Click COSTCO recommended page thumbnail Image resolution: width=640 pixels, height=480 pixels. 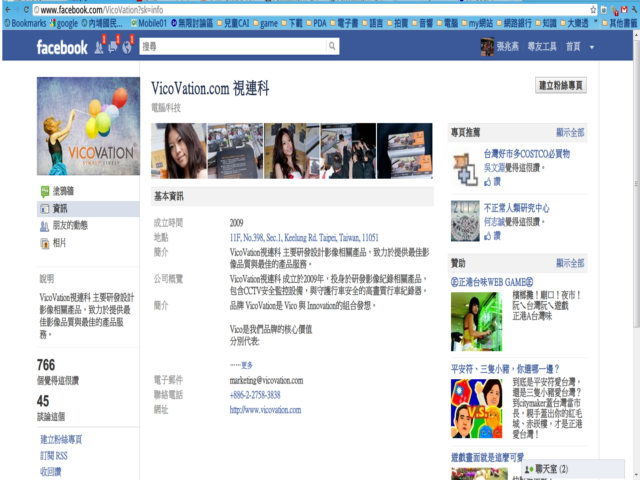click(x=465, y=169)
